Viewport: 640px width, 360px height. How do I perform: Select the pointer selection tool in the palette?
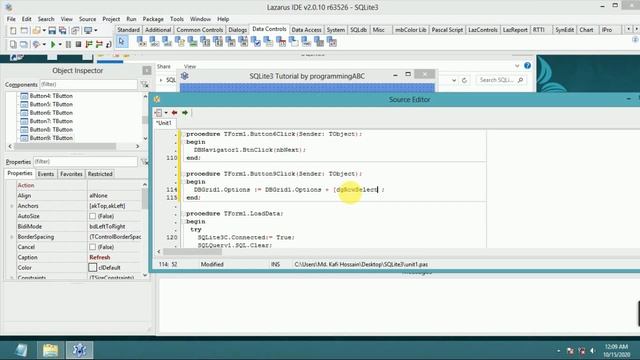121,42
